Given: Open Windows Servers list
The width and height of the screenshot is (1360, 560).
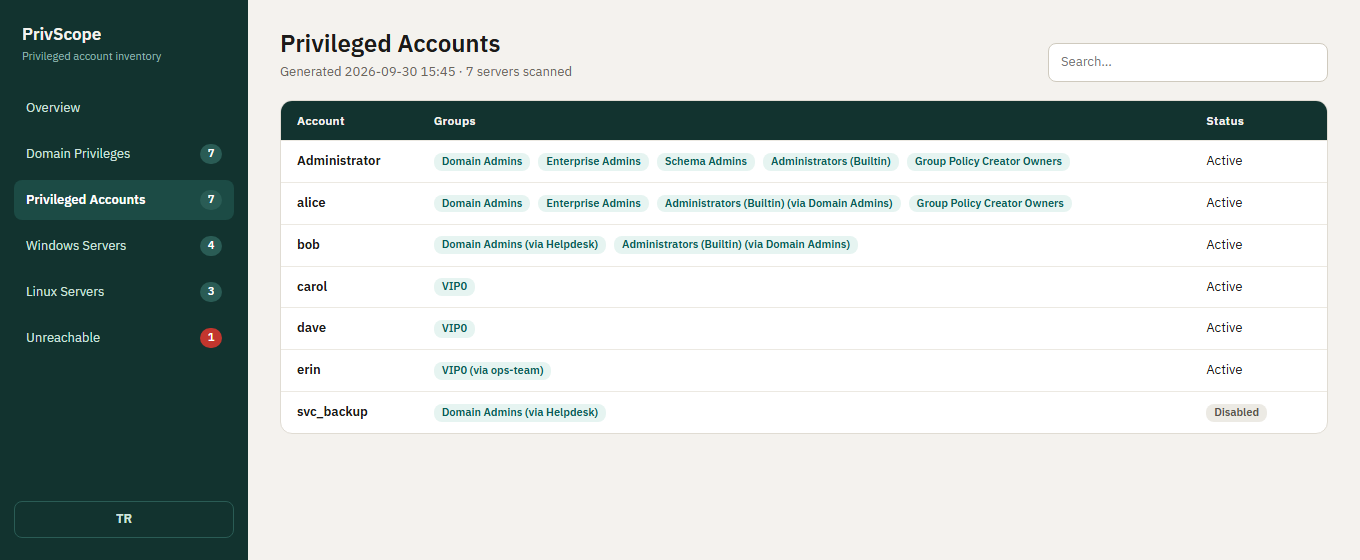Looking at the screenshot, I should coord(124,246).
